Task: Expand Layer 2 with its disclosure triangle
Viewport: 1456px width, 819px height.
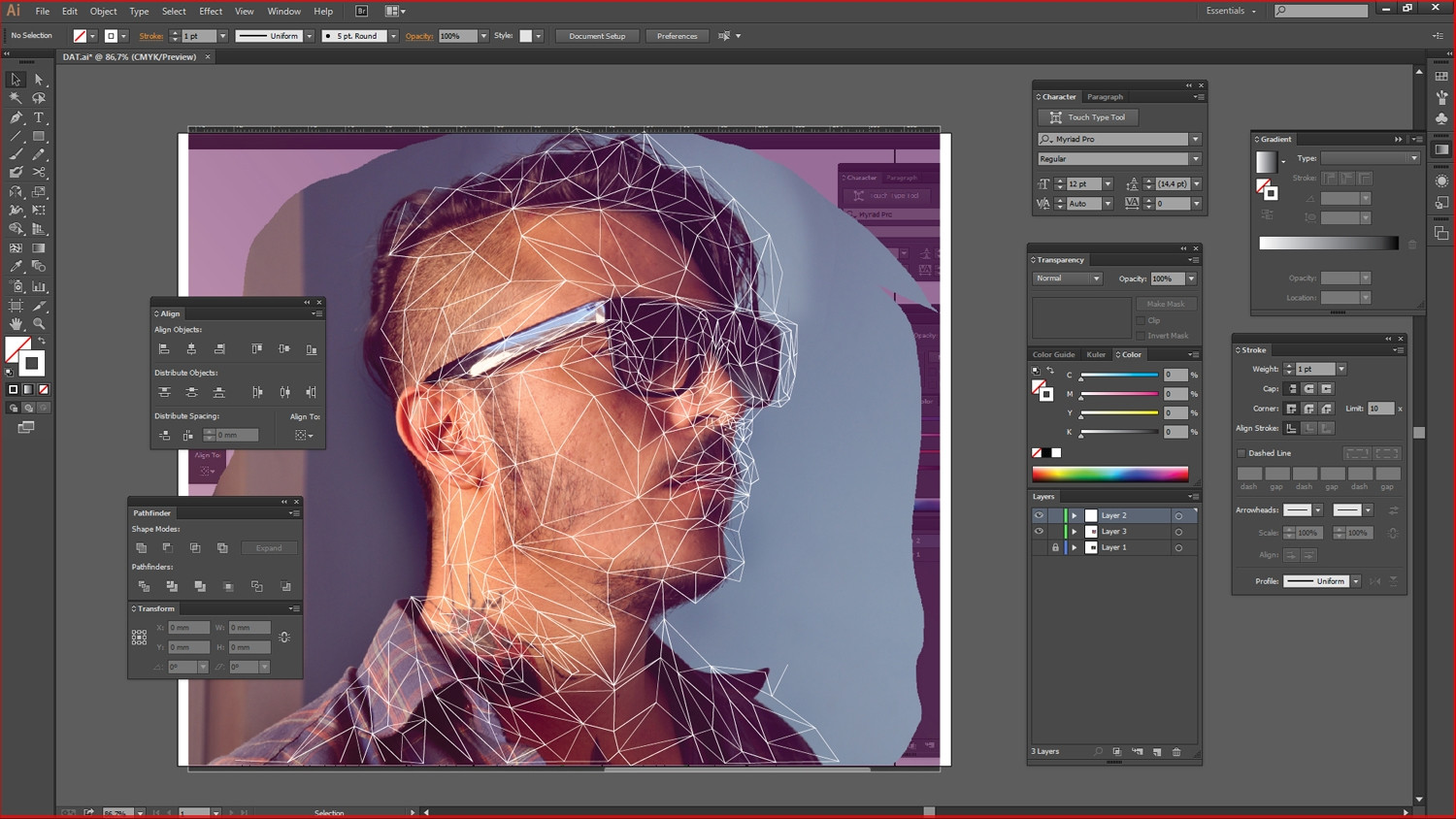Action: (1075, 515)
